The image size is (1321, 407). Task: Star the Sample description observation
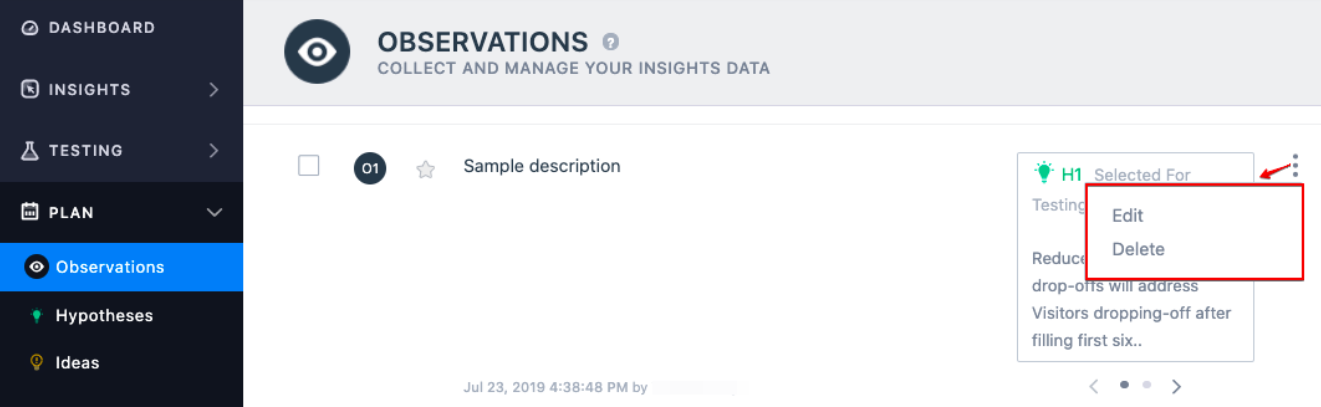(425, 169)
